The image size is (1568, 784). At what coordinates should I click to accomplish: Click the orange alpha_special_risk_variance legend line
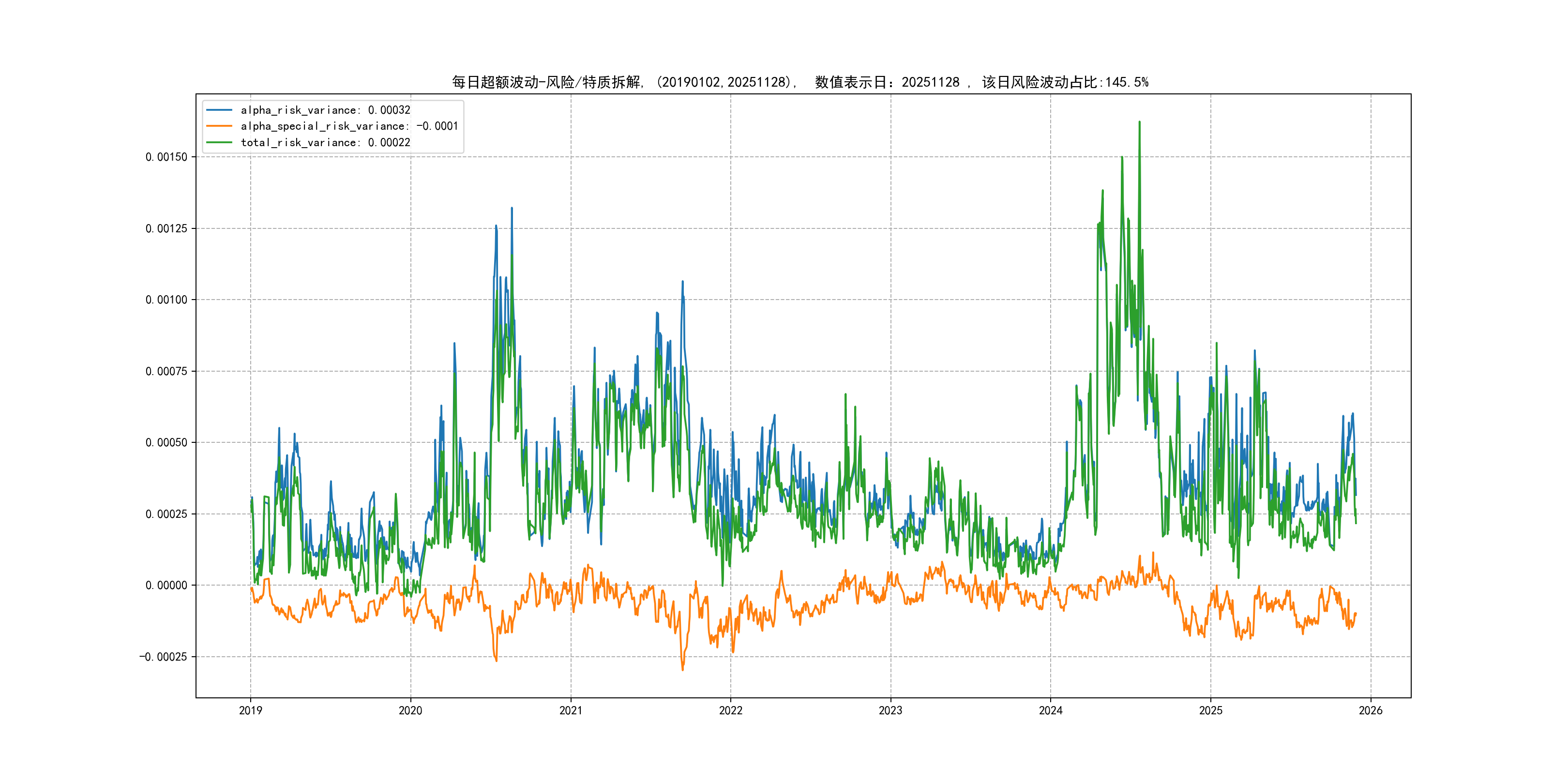click(x=219, y=126)
